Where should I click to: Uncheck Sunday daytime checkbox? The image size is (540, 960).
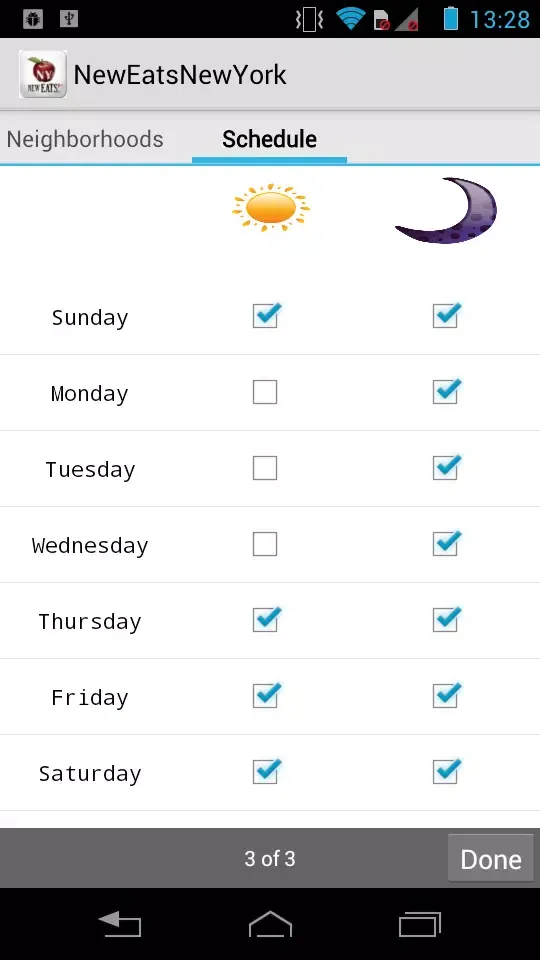coord(266,315)
